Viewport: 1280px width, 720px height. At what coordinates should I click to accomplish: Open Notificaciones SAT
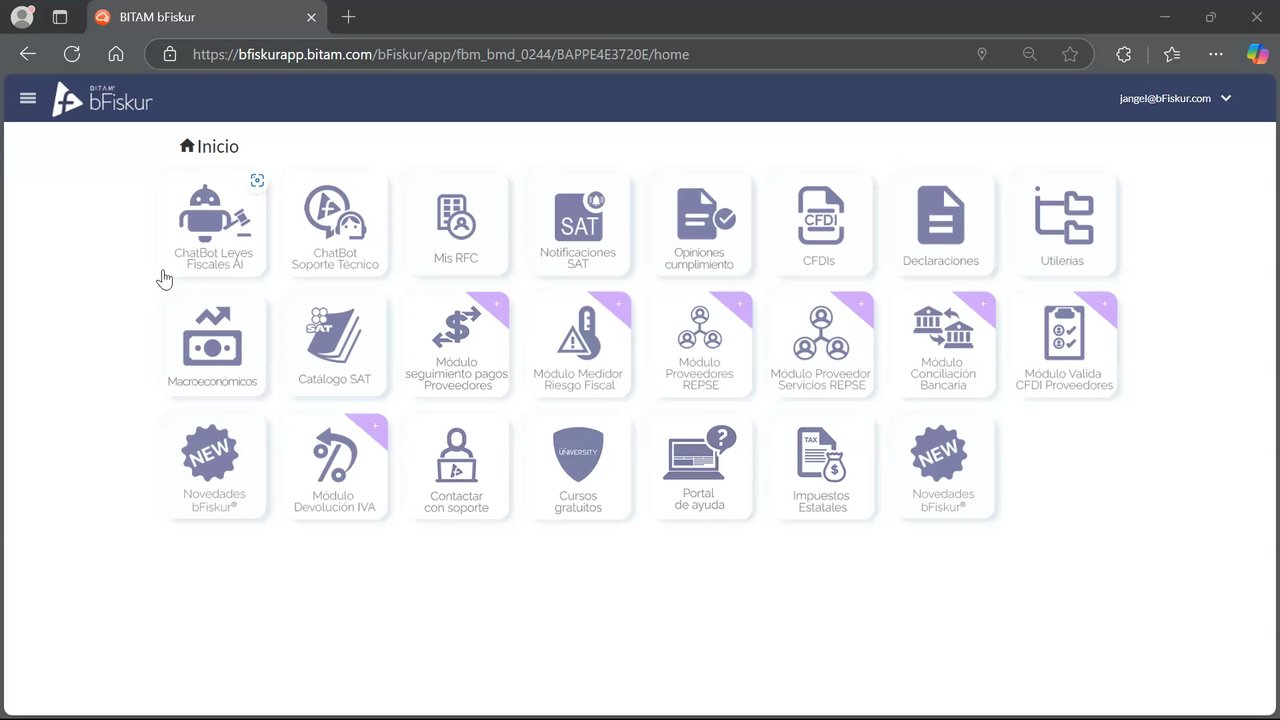click(578, 226)
